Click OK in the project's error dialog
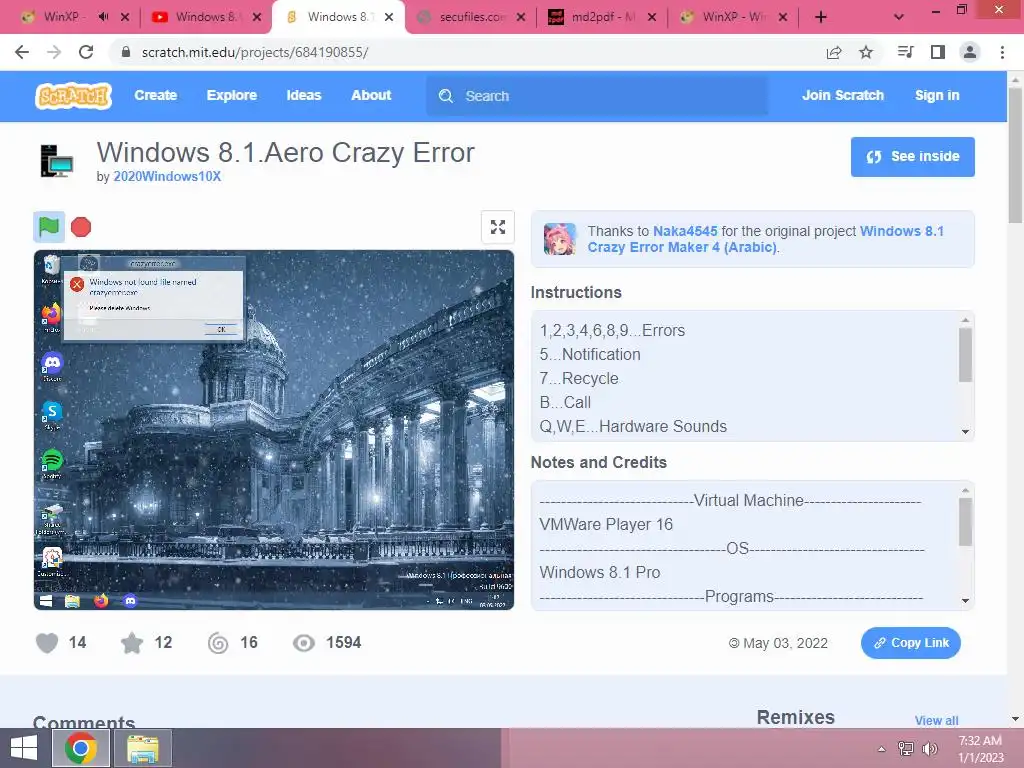 (x=221, y=329)
